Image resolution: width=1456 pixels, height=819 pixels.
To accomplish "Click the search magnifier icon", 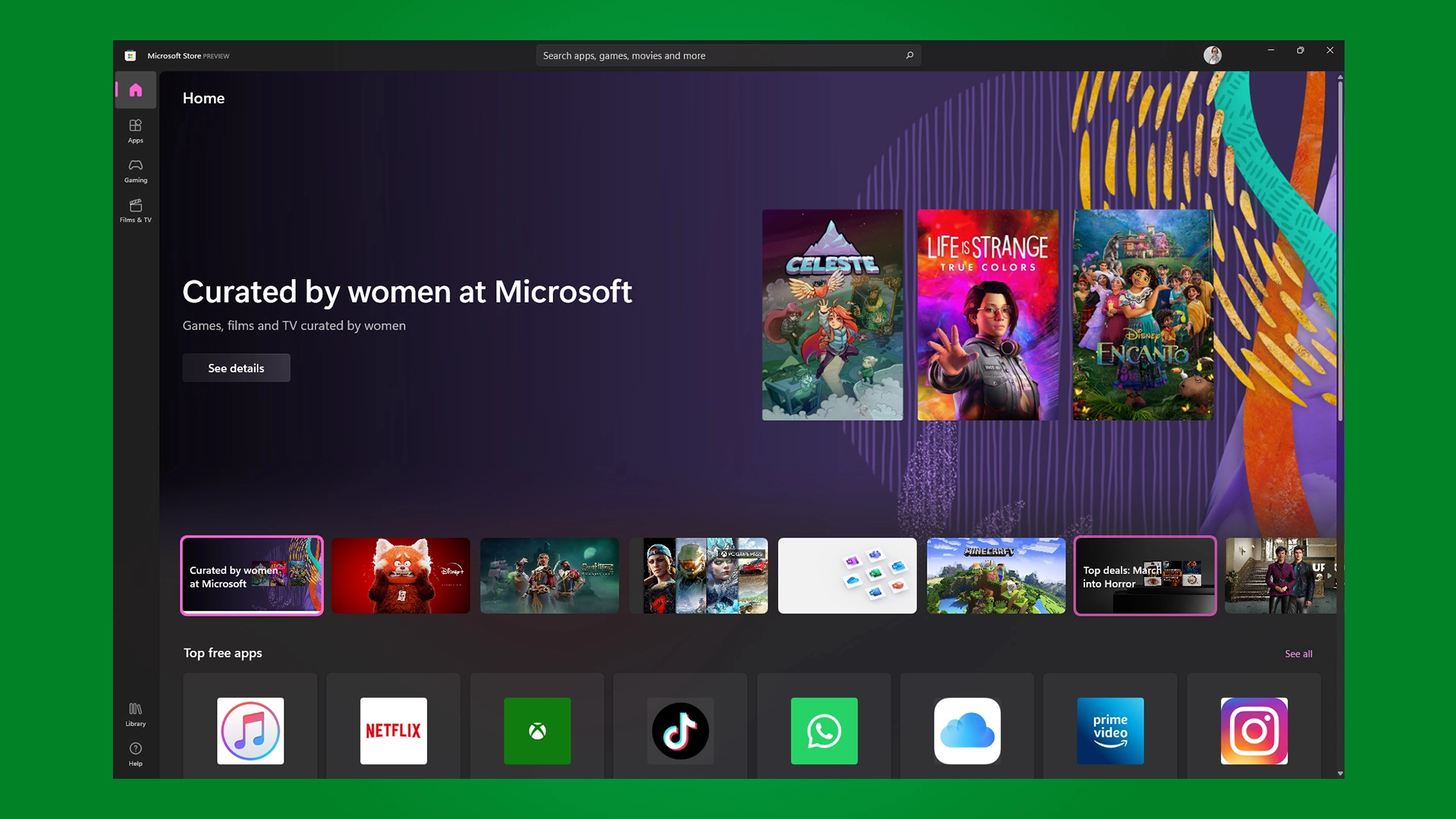I will point(909,55).
